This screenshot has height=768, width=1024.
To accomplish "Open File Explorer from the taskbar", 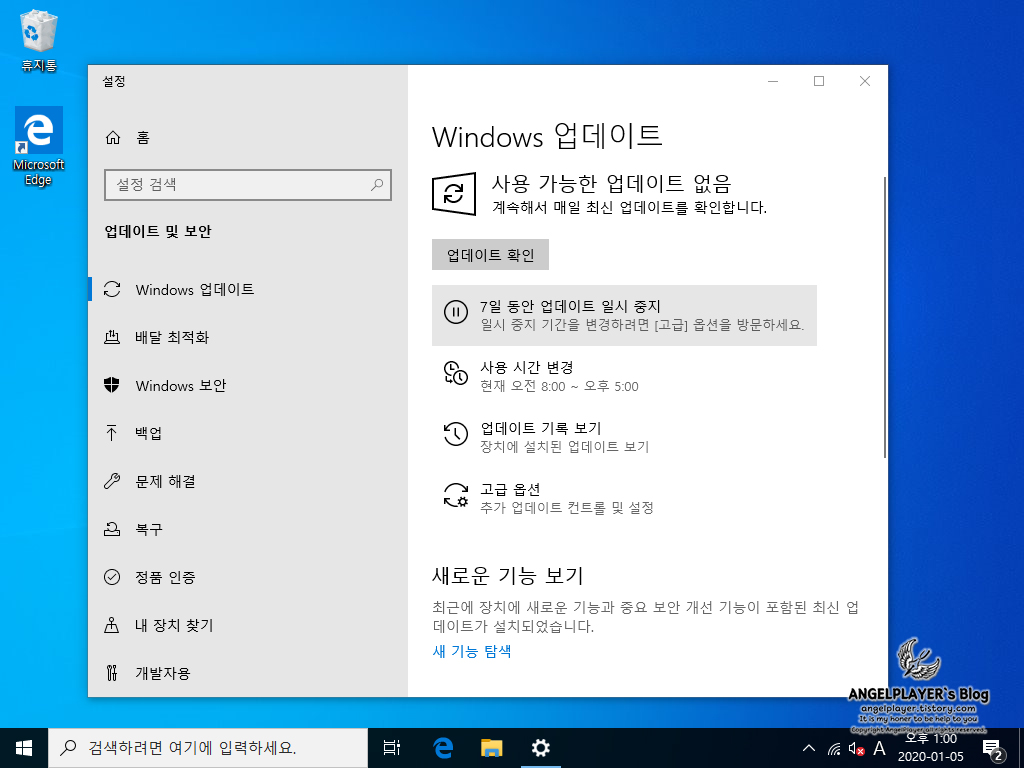I will [x=492, y=748].
